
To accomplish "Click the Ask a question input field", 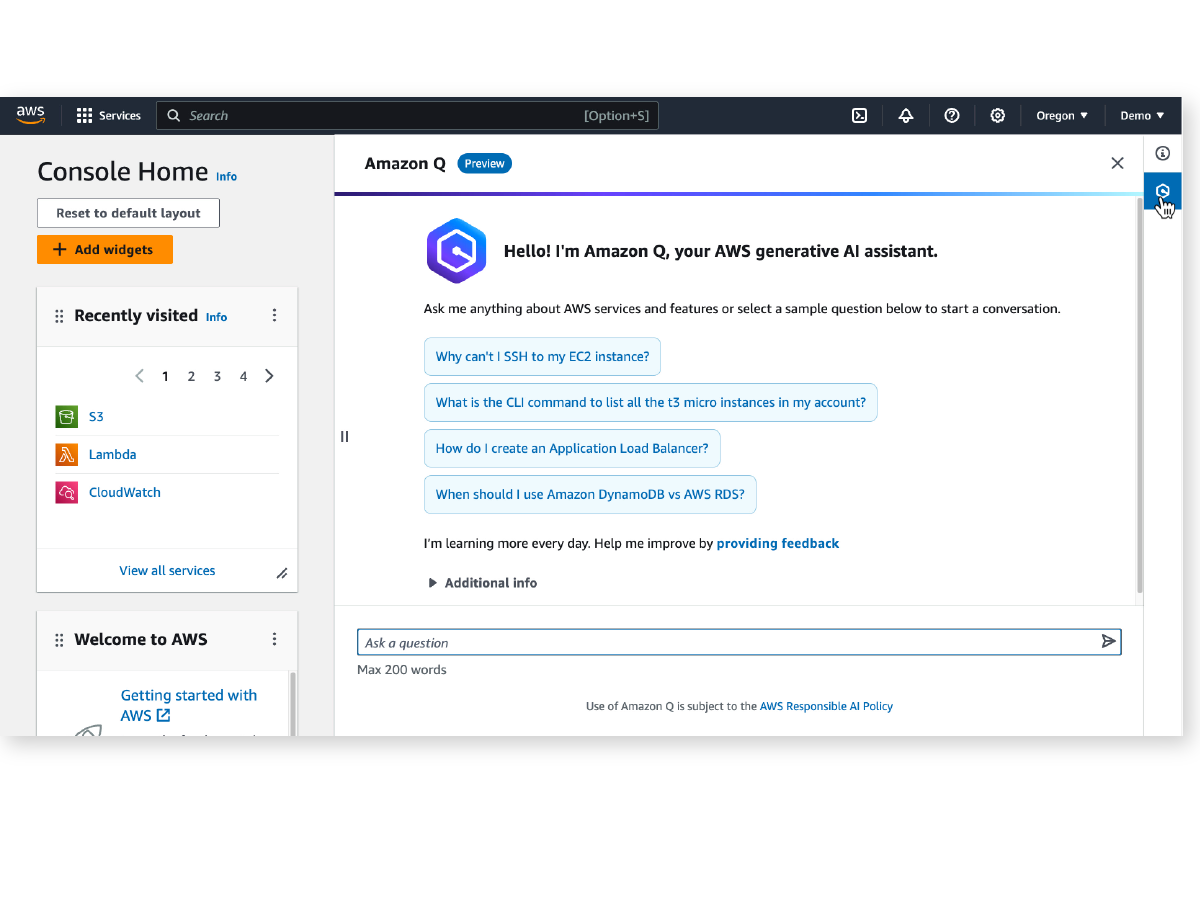I will [x=727, y=642].
